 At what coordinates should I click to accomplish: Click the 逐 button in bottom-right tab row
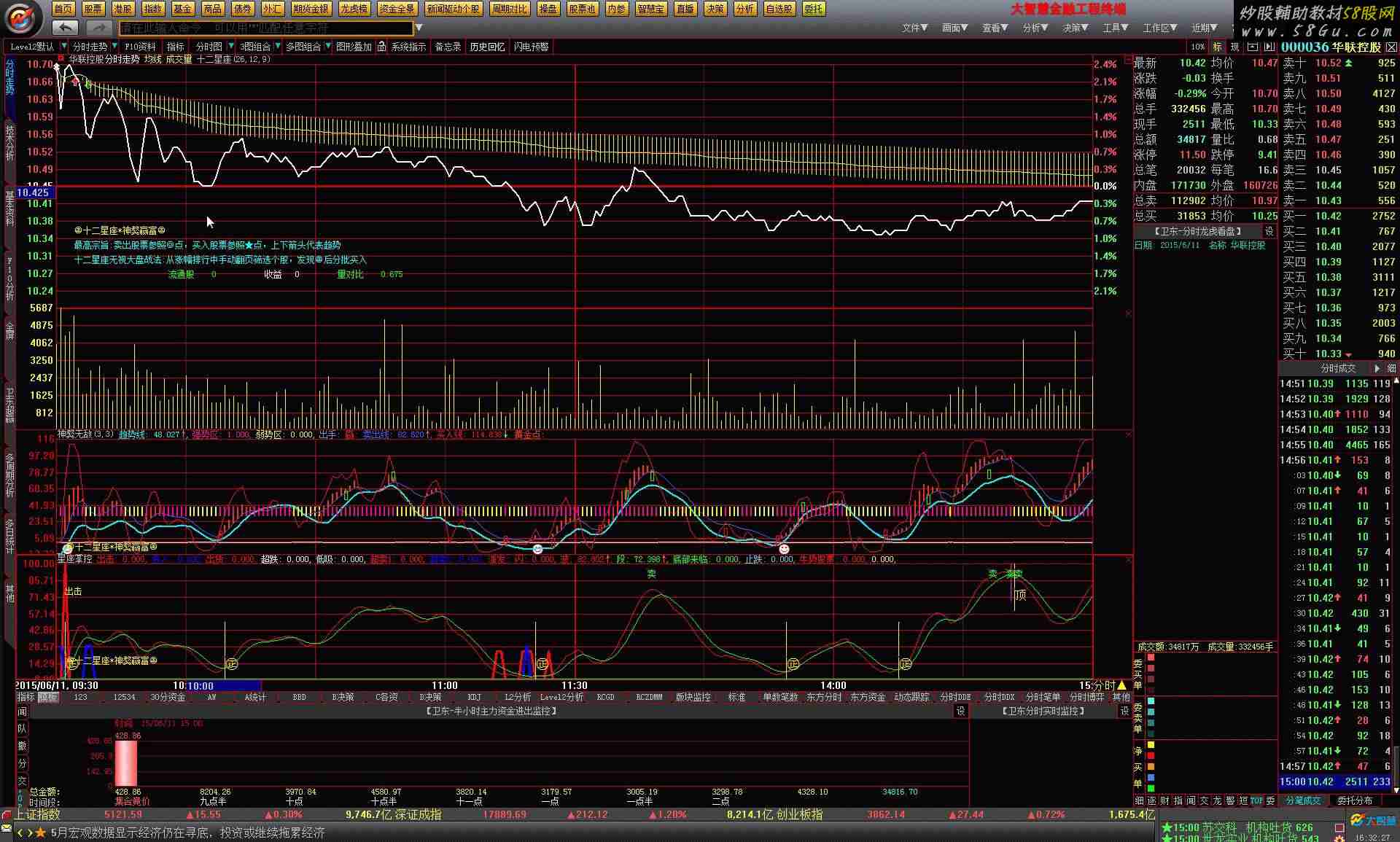(1152, 800)
